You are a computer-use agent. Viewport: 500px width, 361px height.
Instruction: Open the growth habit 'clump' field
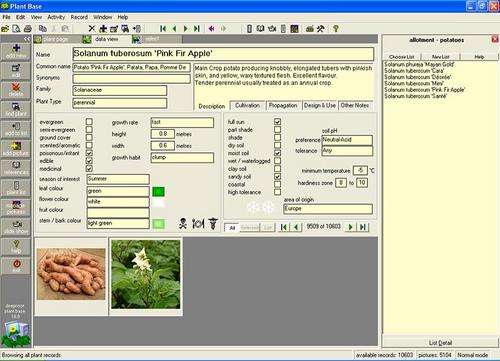[182, 157]
